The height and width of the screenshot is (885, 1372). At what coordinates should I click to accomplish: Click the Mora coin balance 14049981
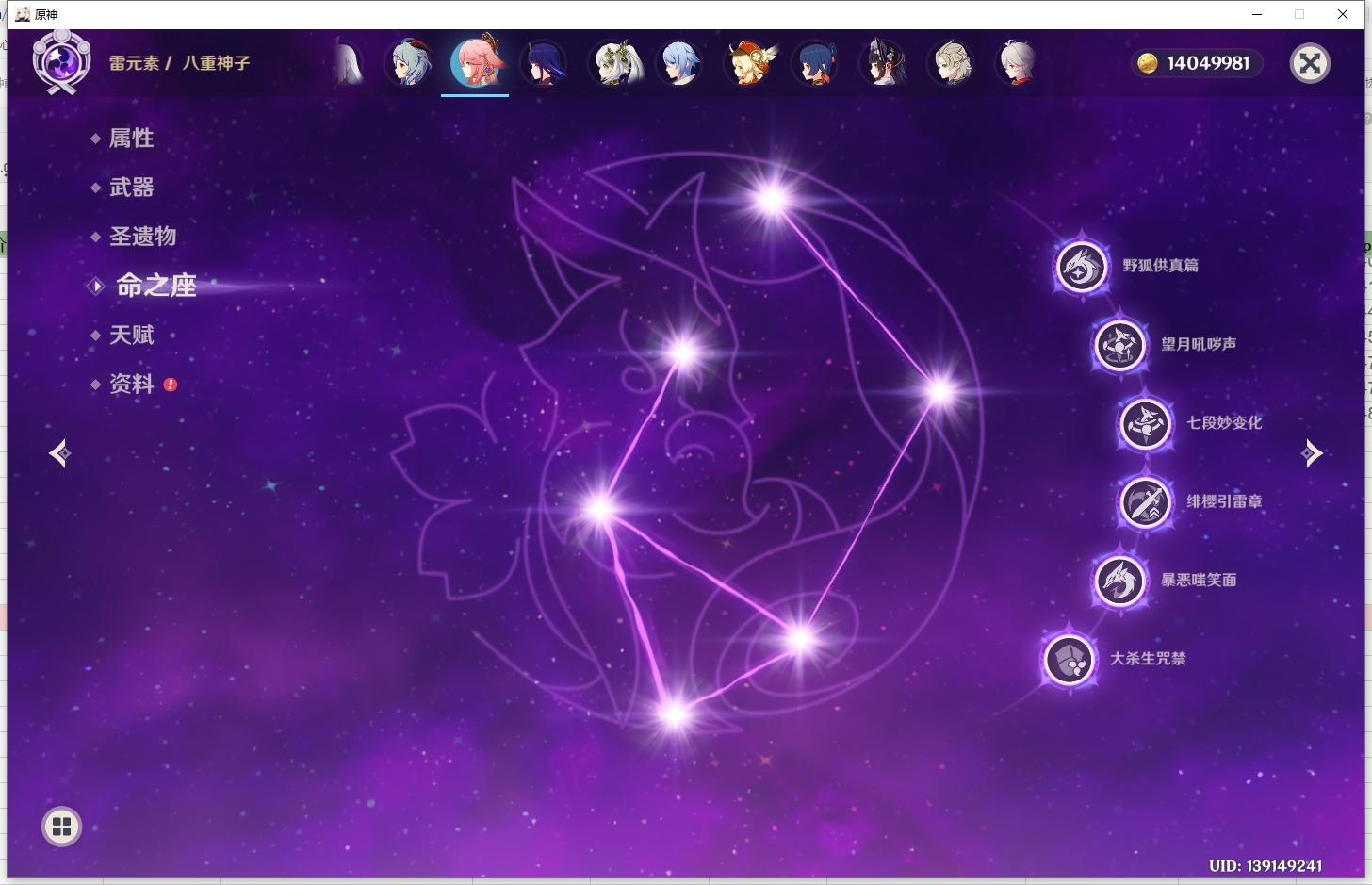[1196, 63]
